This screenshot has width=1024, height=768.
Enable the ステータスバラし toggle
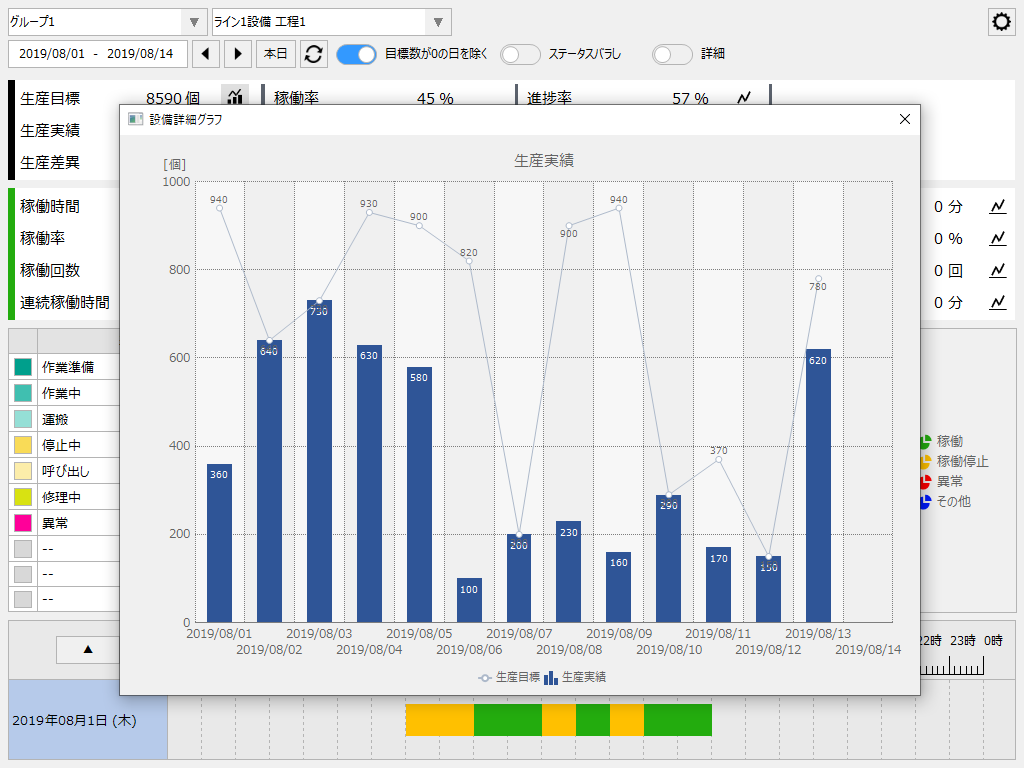pyautogui.click(x=520, y=55)
